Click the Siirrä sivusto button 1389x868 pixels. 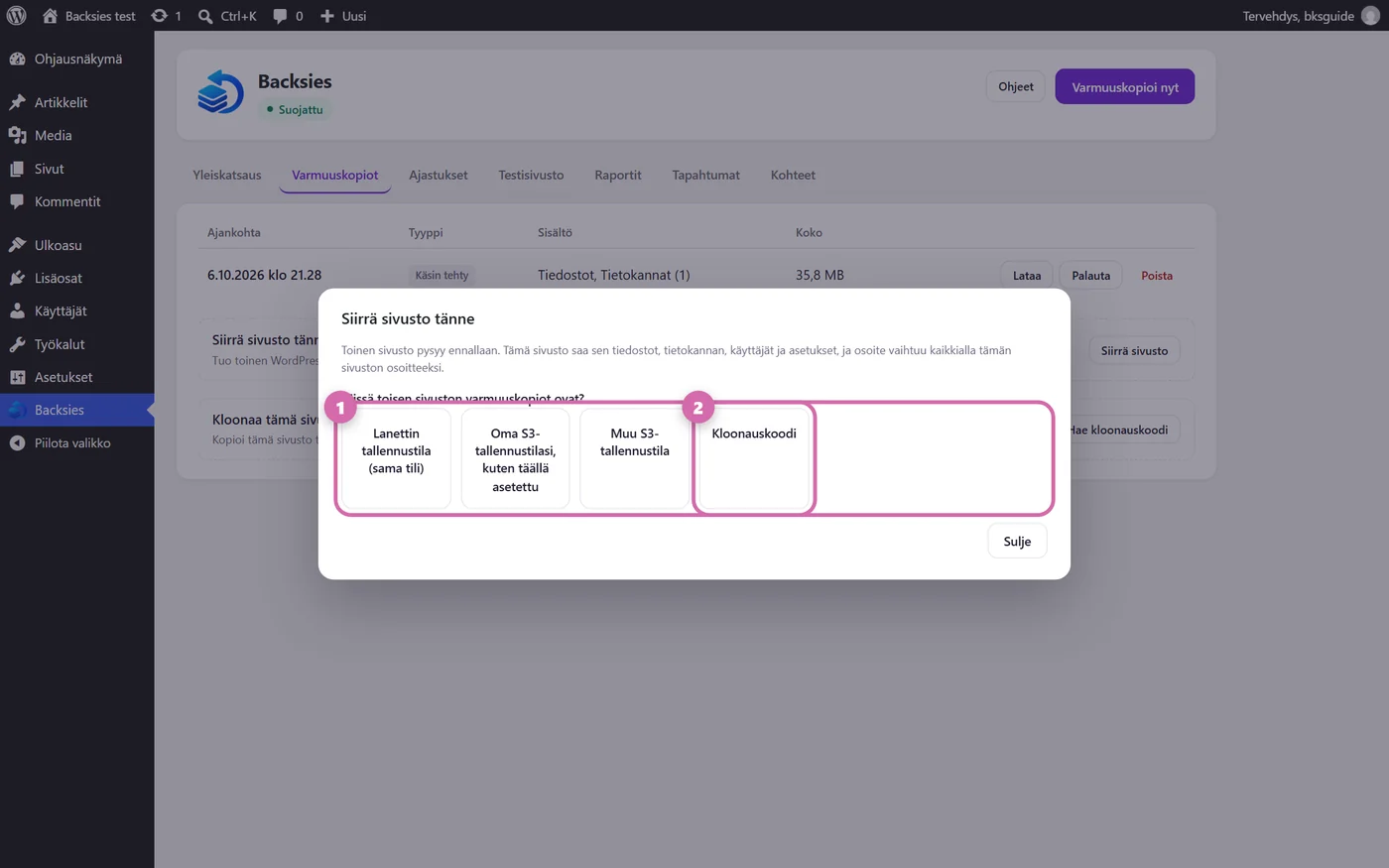[x=1134, y=350]
